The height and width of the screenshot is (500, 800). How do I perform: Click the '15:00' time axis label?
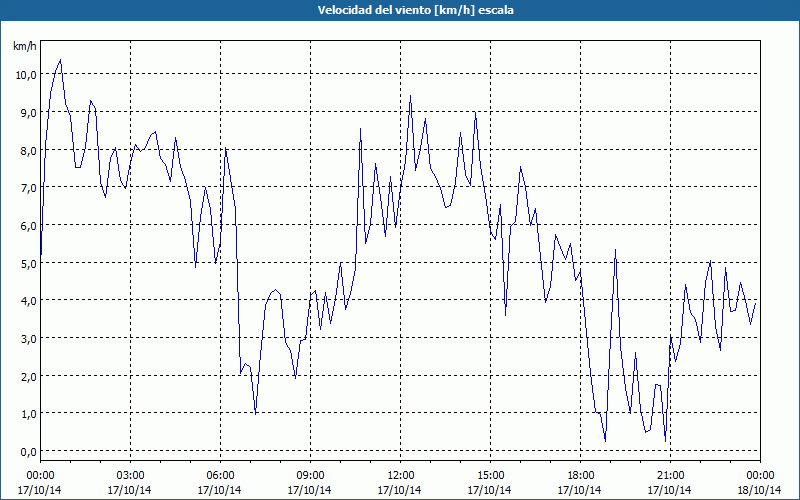pos(490,476)
